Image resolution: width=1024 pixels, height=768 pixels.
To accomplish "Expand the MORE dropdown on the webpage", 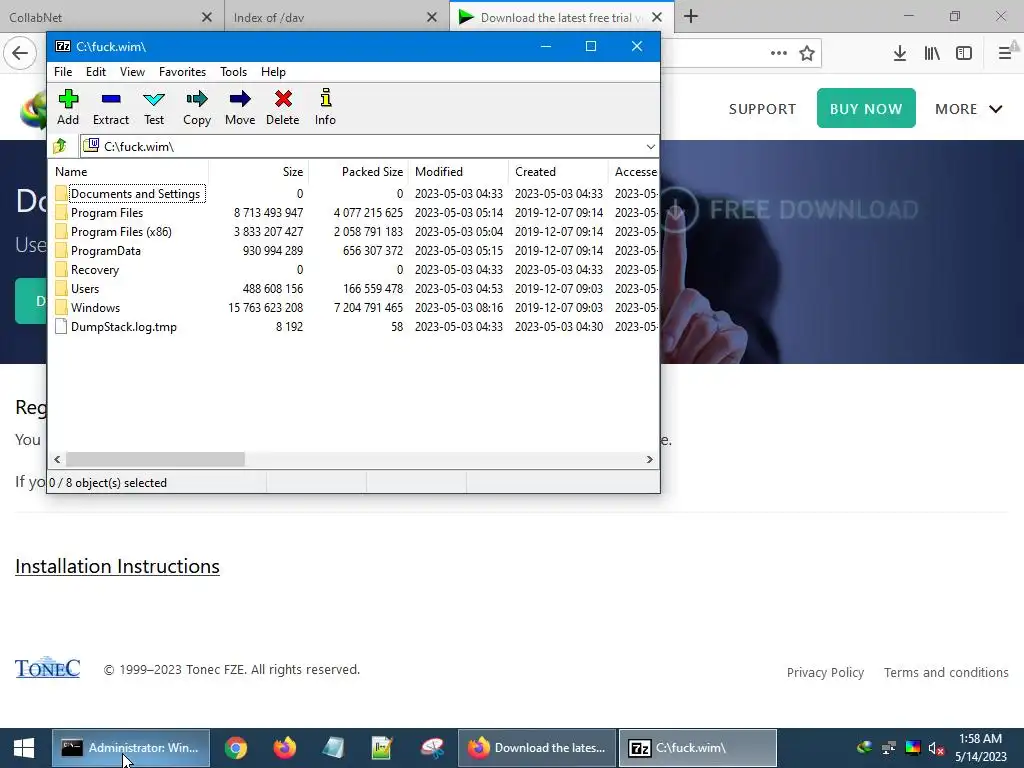I will (x=968, y=109).
